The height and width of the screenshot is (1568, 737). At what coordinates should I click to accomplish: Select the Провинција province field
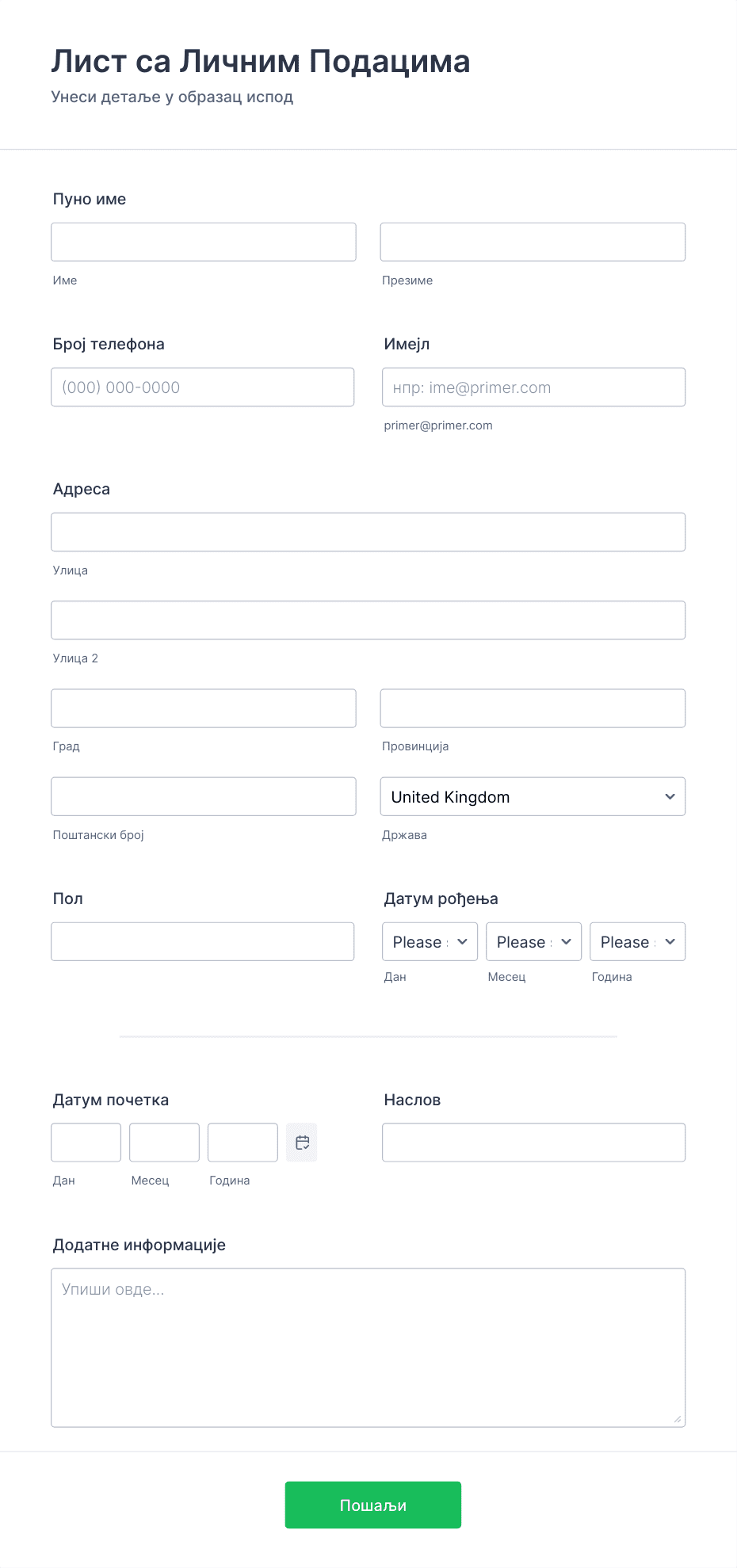coord(533,708)
